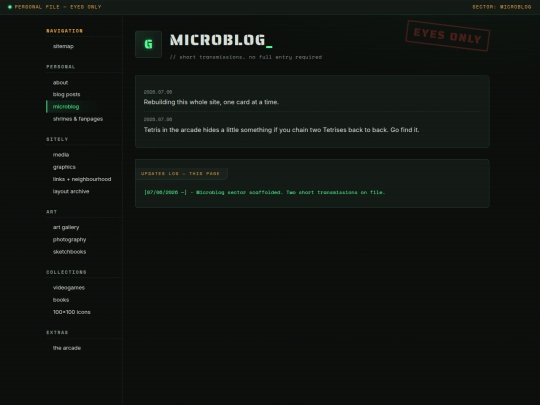Open the blog posts page
The image size is (540, 405).
pos(66,94)
